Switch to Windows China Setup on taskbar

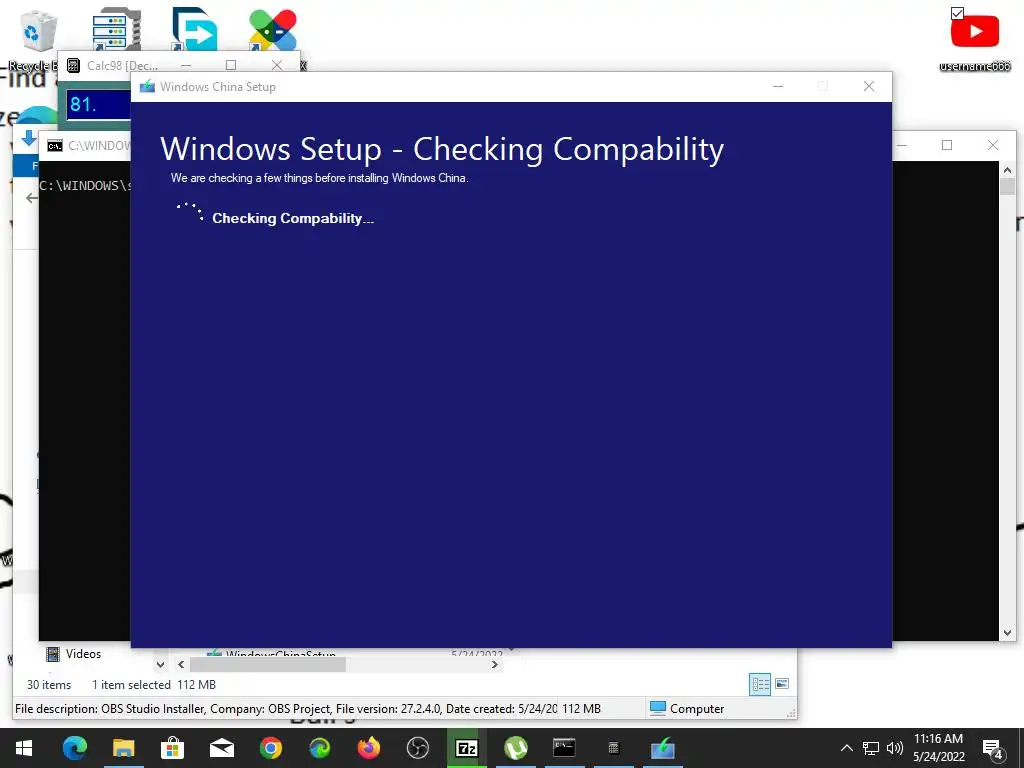(x=662, y=748)
